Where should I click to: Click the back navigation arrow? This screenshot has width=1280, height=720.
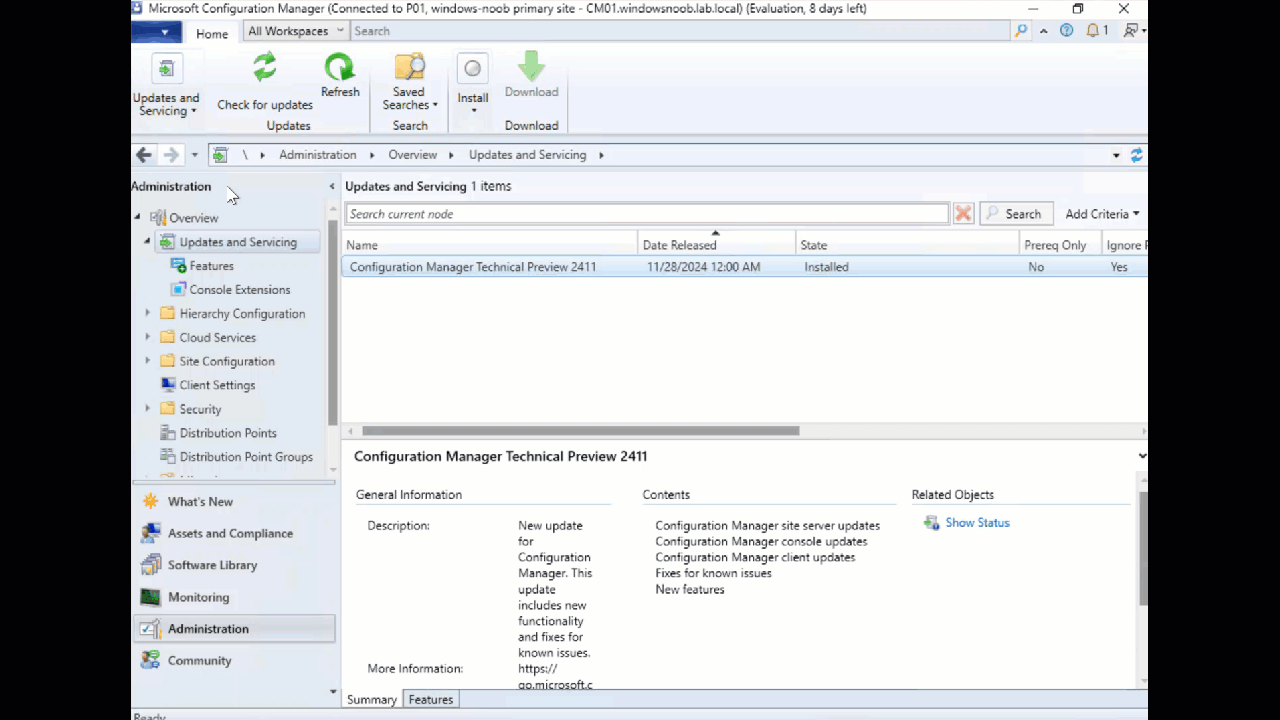pos(144,155)
